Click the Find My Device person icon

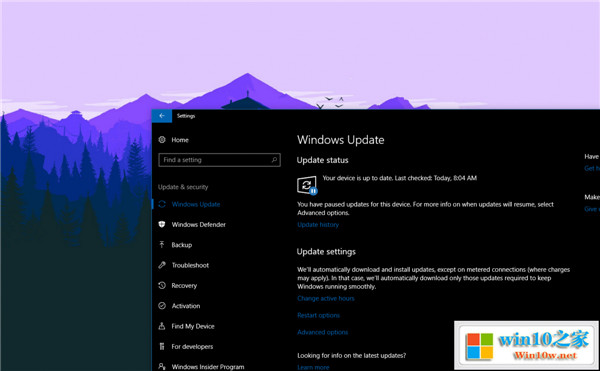coord(162,326)
